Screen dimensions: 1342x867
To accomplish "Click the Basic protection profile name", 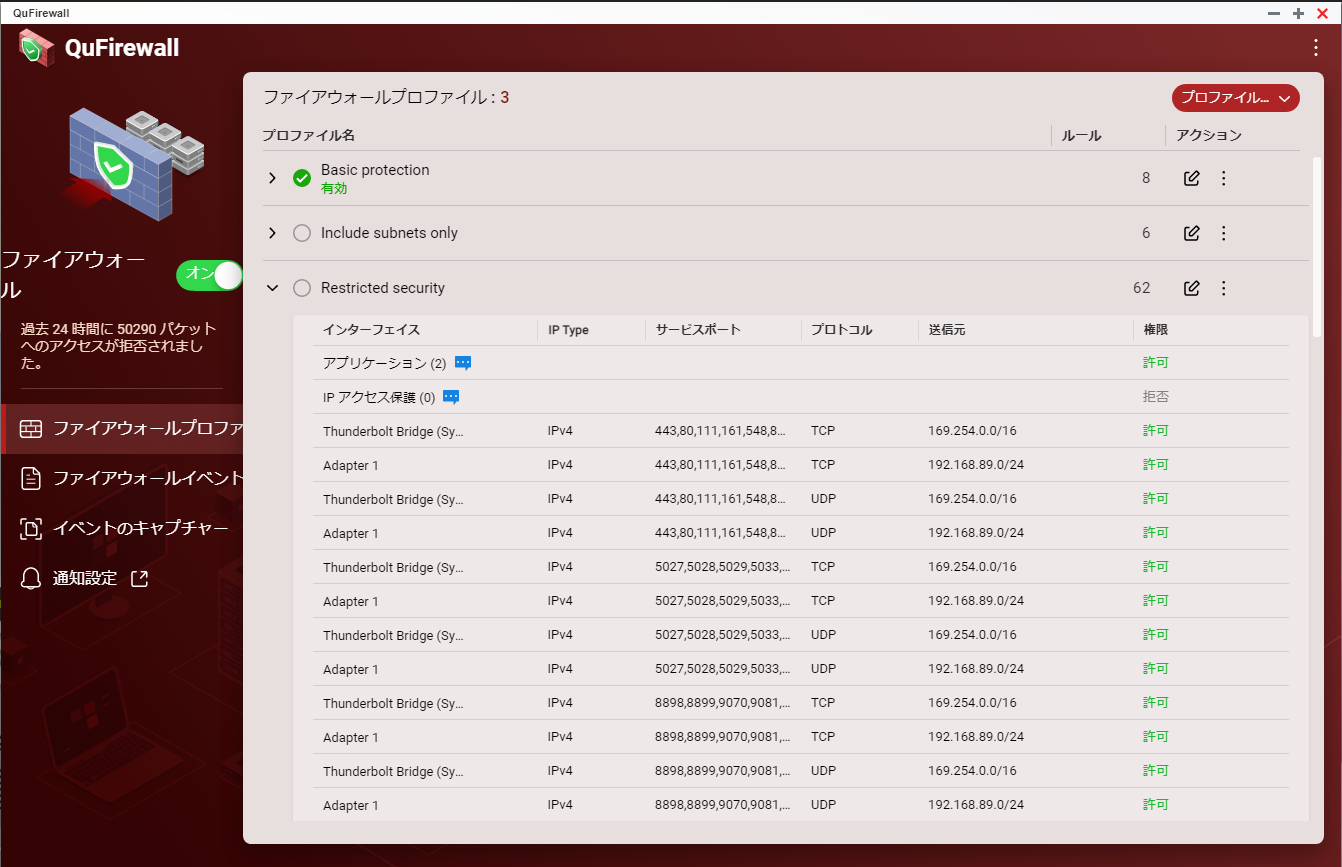I will 375,170.
